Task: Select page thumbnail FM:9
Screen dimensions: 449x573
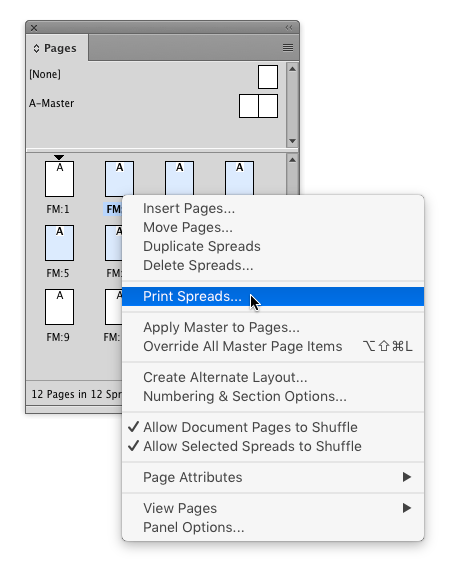Action: click(59, 307)
